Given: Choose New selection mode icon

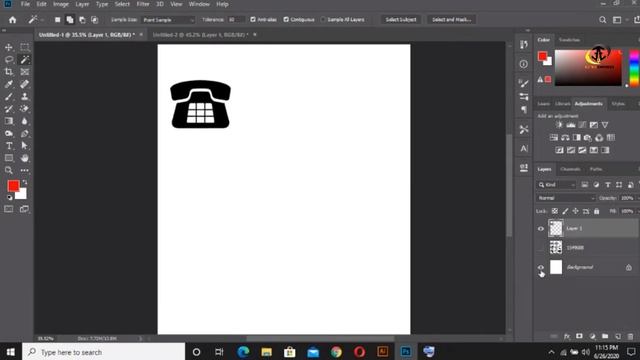Looking at the screenshot, I should [x=58, y=20].
